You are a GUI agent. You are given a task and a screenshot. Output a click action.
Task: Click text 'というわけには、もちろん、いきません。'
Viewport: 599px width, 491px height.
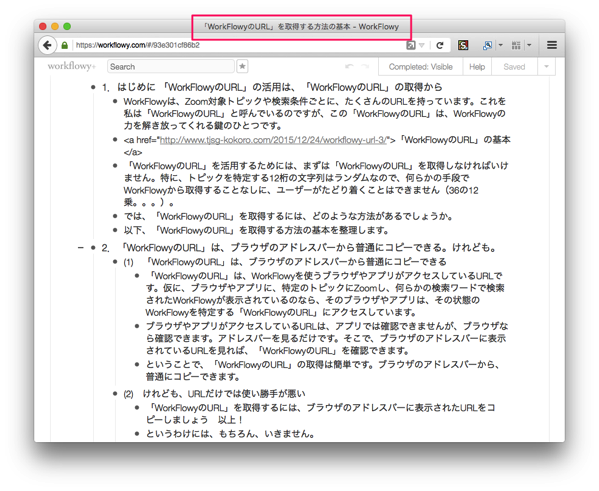[x=230, y=434]
